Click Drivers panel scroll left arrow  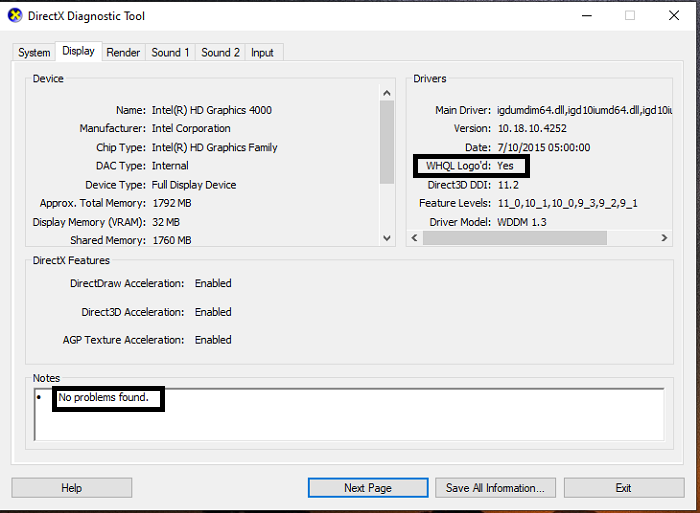coord(414,238)
